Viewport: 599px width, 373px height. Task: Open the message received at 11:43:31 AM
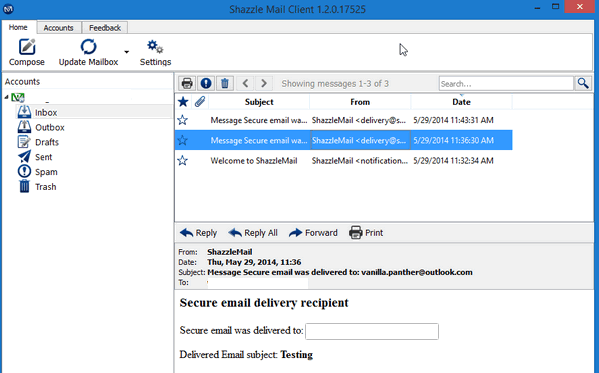[344, 120]
